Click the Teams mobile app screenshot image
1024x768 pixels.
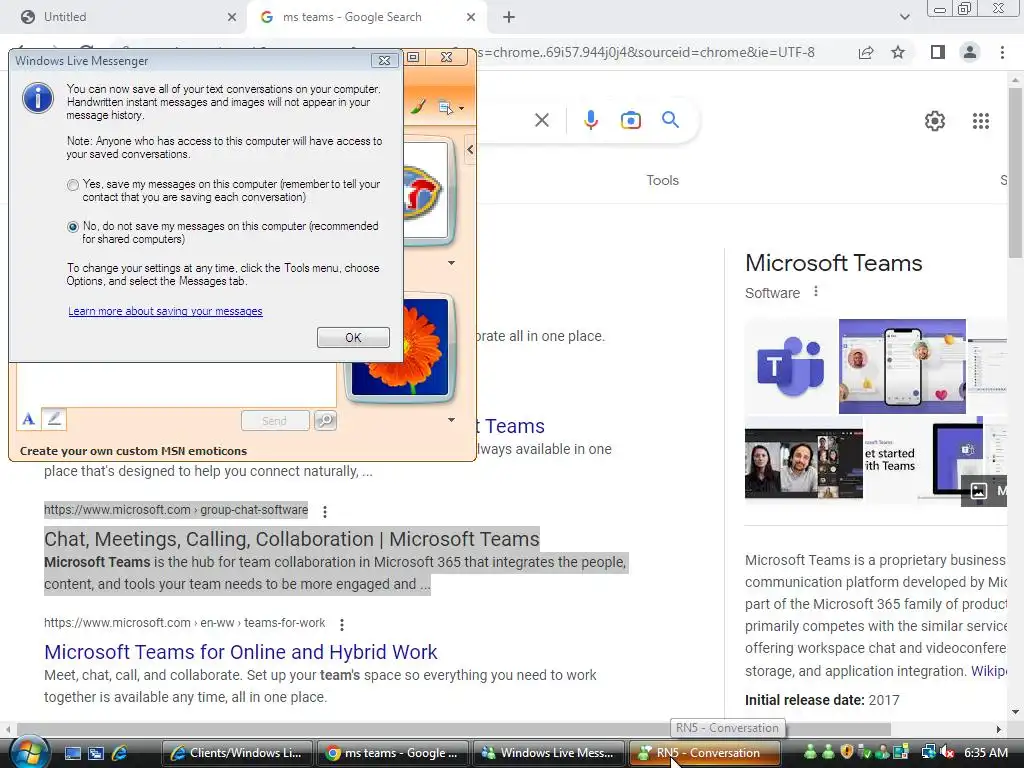tap(902, 366)
